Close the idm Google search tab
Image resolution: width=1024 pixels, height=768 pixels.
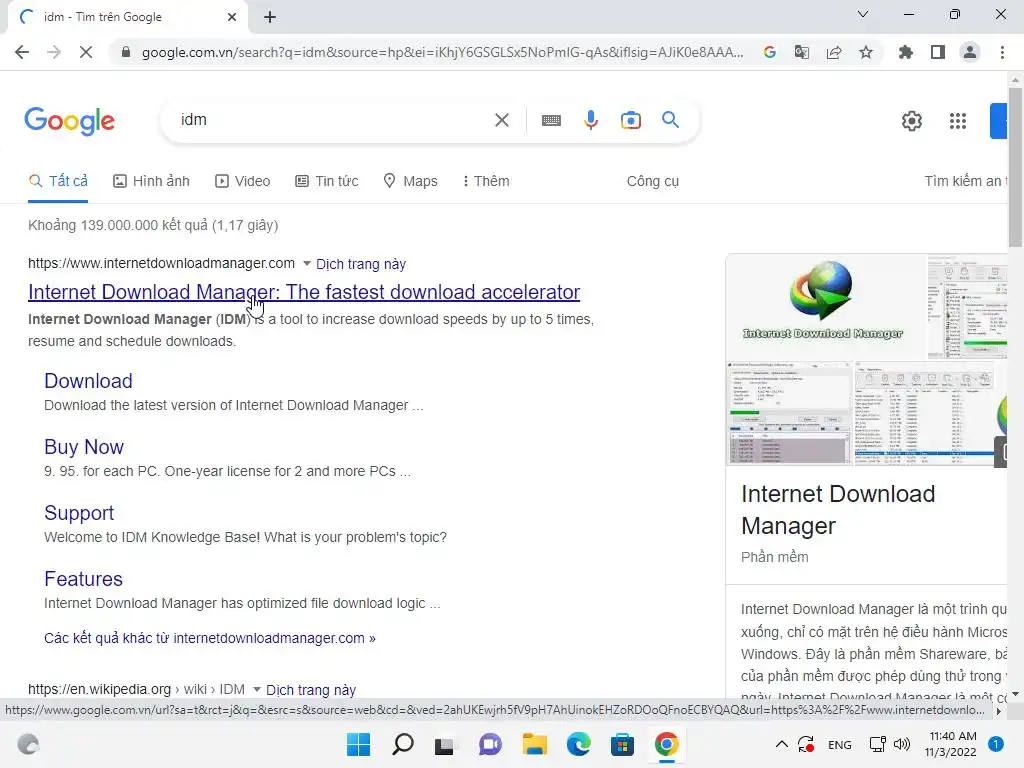coord(232,17)
